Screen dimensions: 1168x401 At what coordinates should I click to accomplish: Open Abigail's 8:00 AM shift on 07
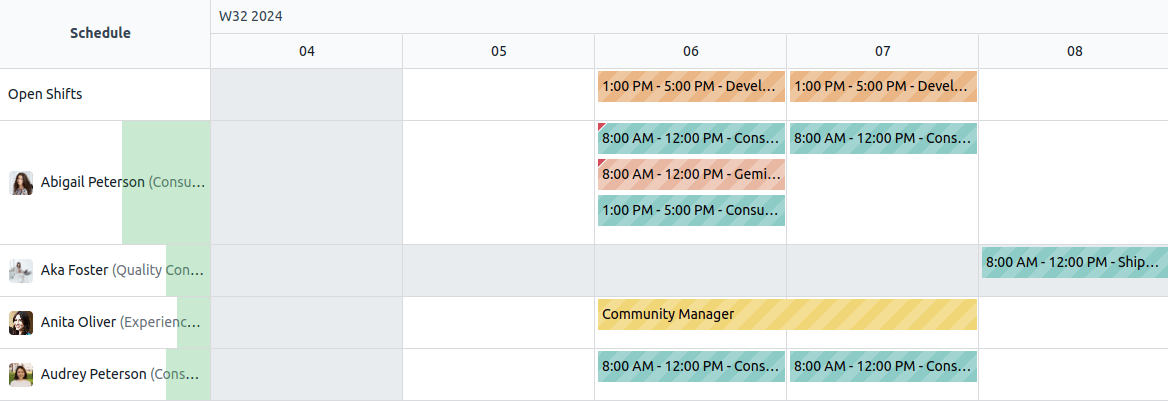click(x=883, y=139)
